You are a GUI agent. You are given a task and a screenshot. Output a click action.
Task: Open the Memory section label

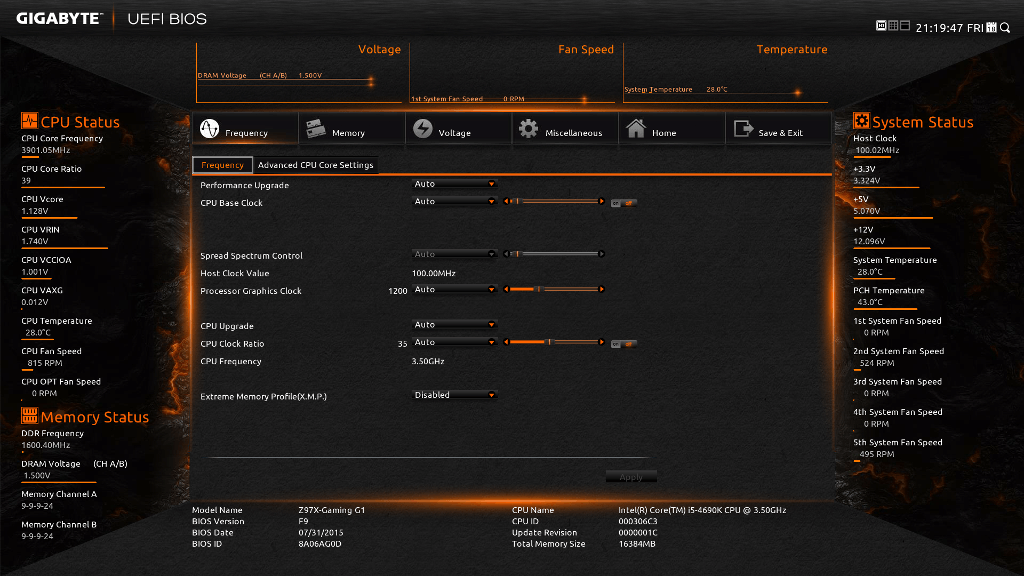tap(348, 133)
